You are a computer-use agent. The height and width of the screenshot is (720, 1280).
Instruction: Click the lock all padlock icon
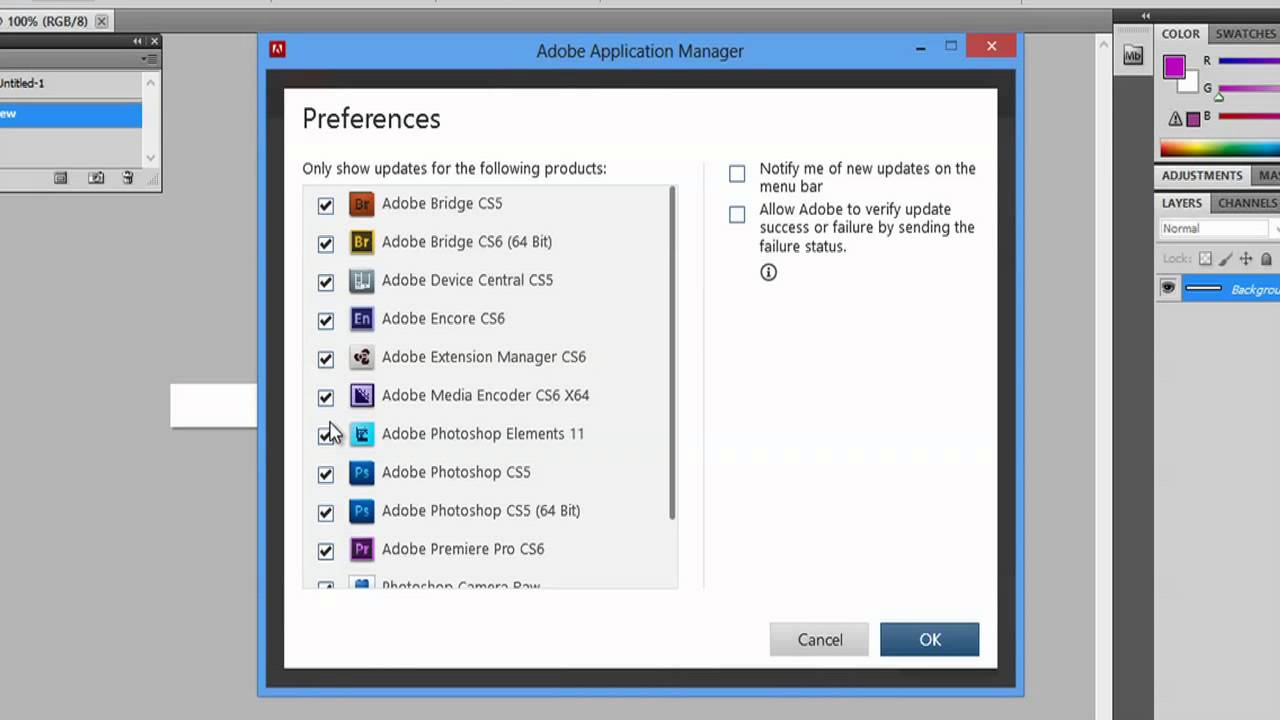point(1266,259)
